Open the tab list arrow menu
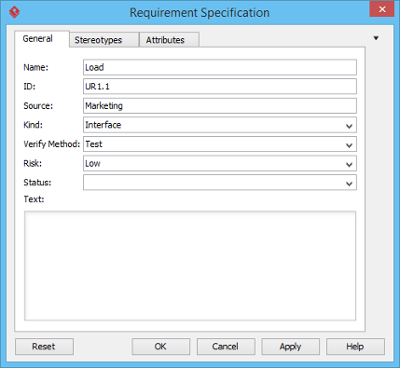400x368 pixels. (x=376, y=38)
